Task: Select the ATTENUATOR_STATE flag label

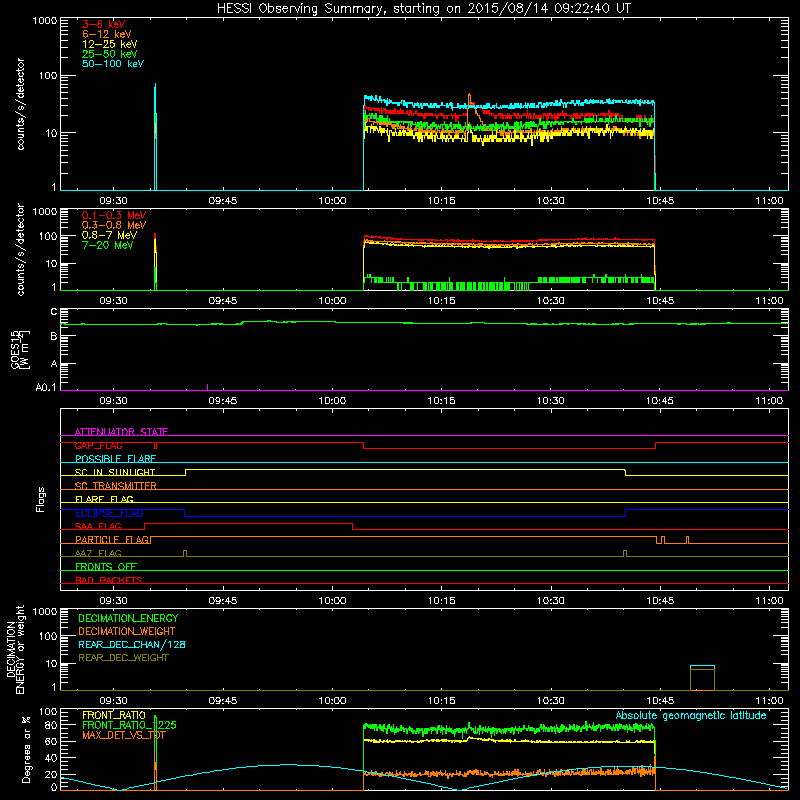Action: [x=121, y=432]
